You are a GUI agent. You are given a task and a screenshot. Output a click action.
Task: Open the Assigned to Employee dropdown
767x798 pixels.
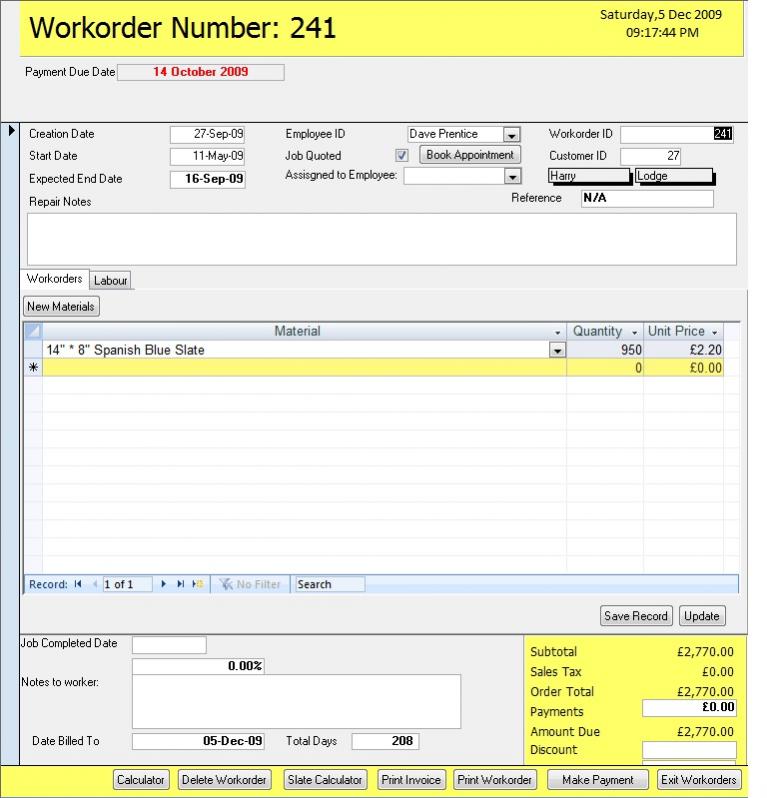[x=513, y=177]
